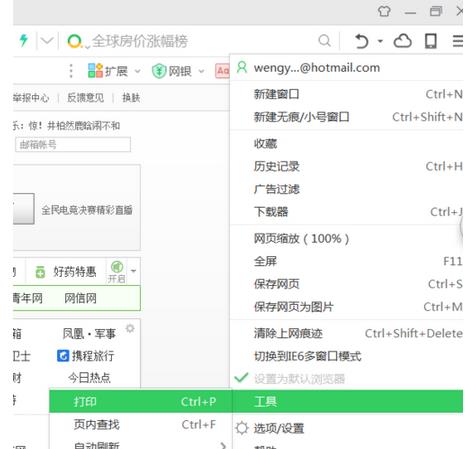This screenshot has height=449, width=469.
Task: Toggle the hamburger main menu button
Action: [458, 41]
